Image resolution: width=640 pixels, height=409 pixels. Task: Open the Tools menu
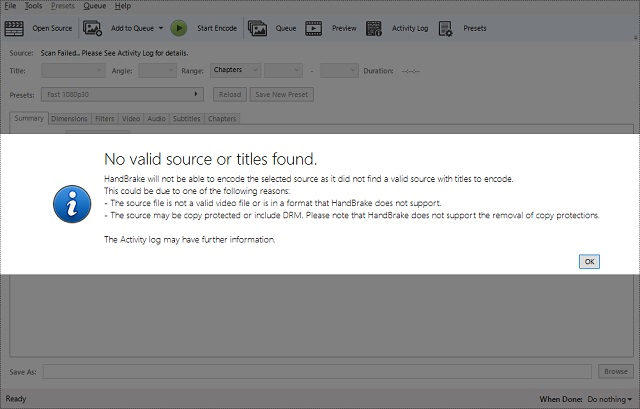coord(33,6)
